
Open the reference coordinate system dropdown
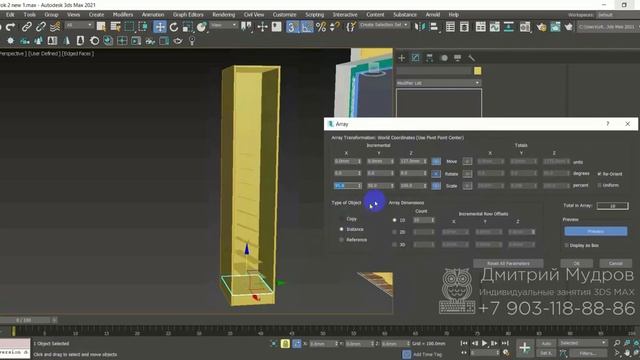pyautogui.click(x=223, y=25)
